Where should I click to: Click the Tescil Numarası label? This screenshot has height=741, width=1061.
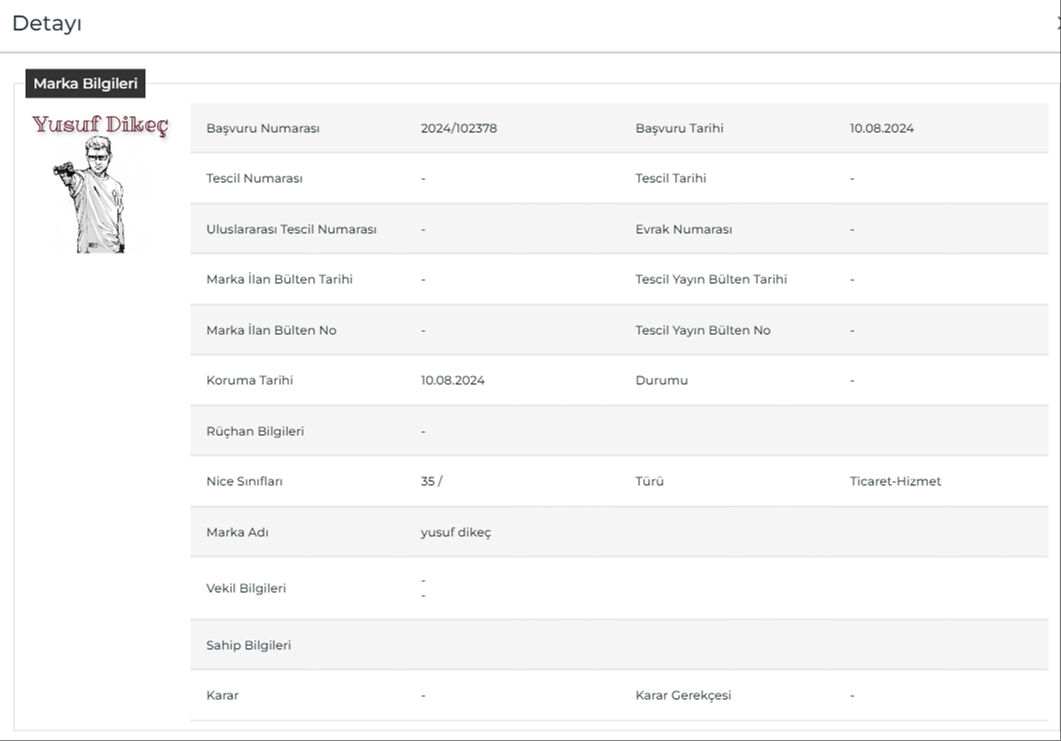click(254, 178)
